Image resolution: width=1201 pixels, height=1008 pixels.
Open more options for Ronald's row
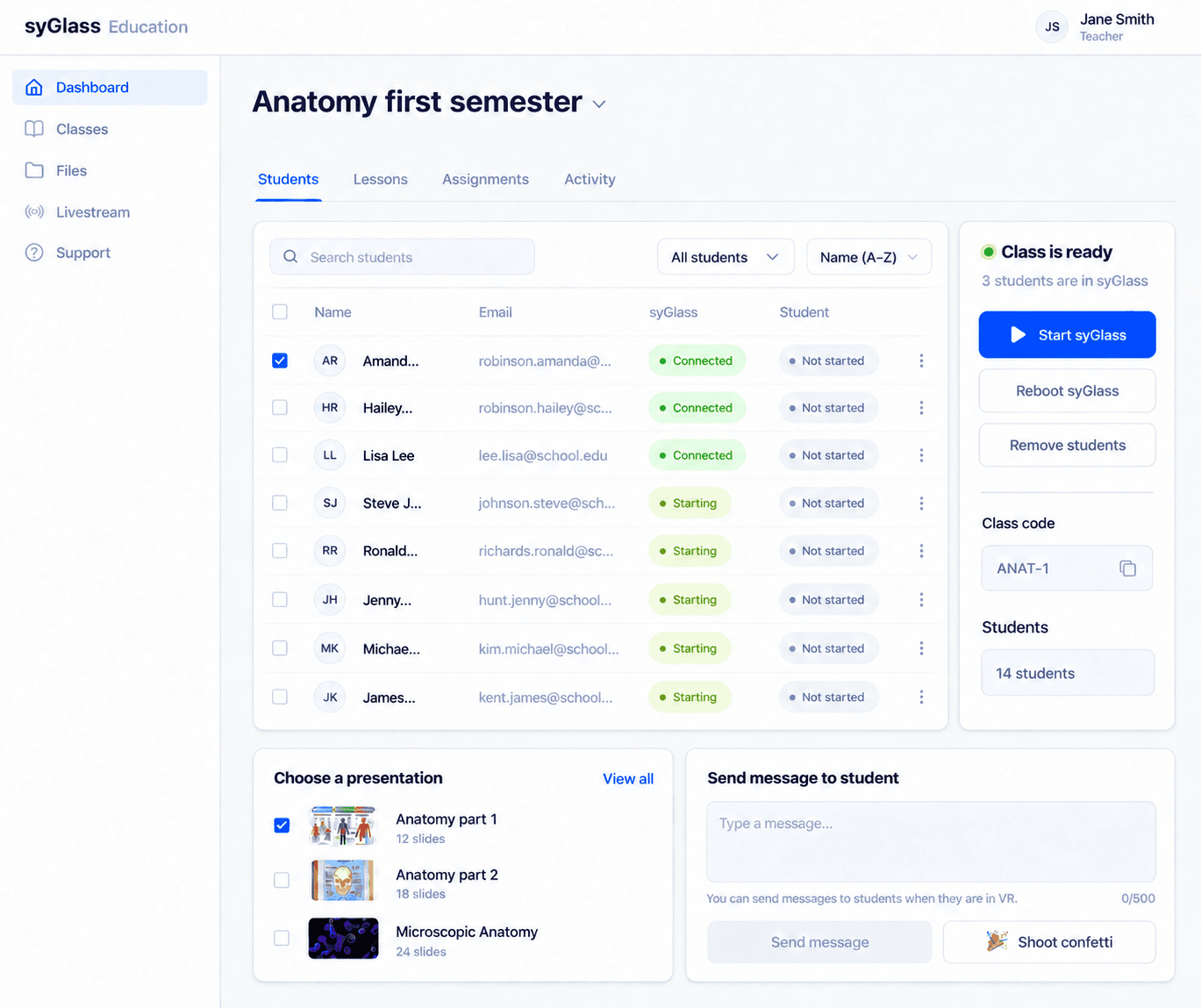921,551
